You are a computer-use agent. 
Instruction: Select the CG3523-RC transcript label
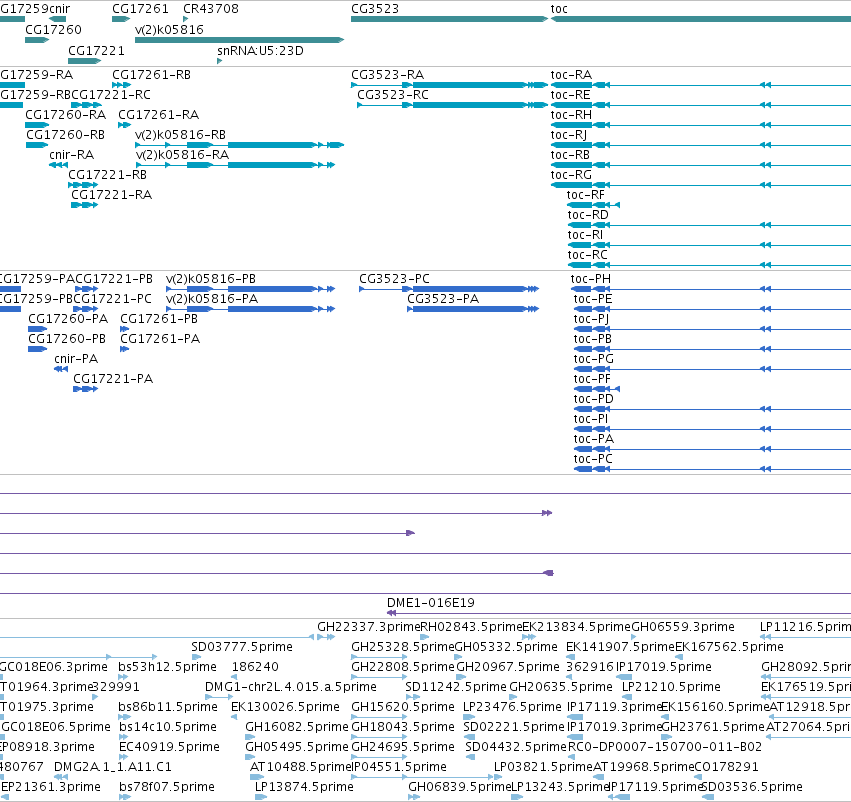[393, 94]
